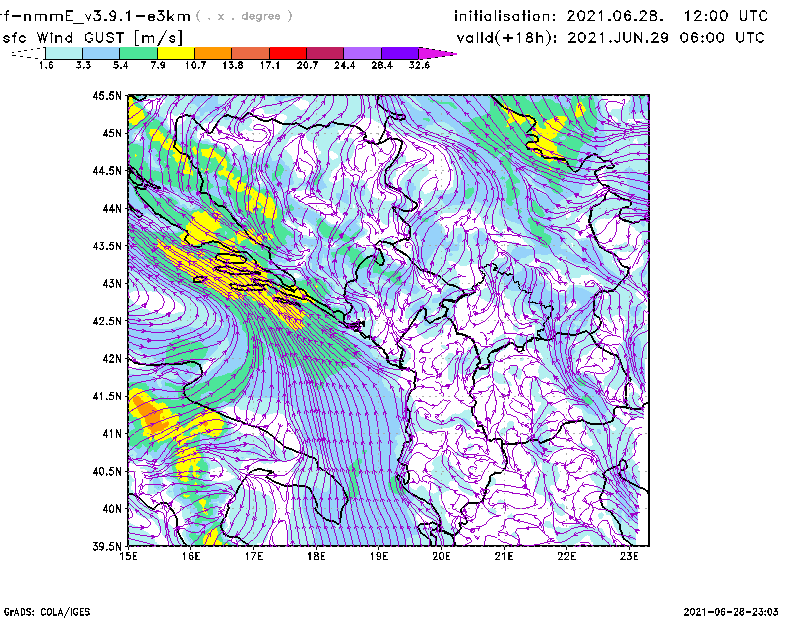Click the yellow legend color swatch

[176, 53]
